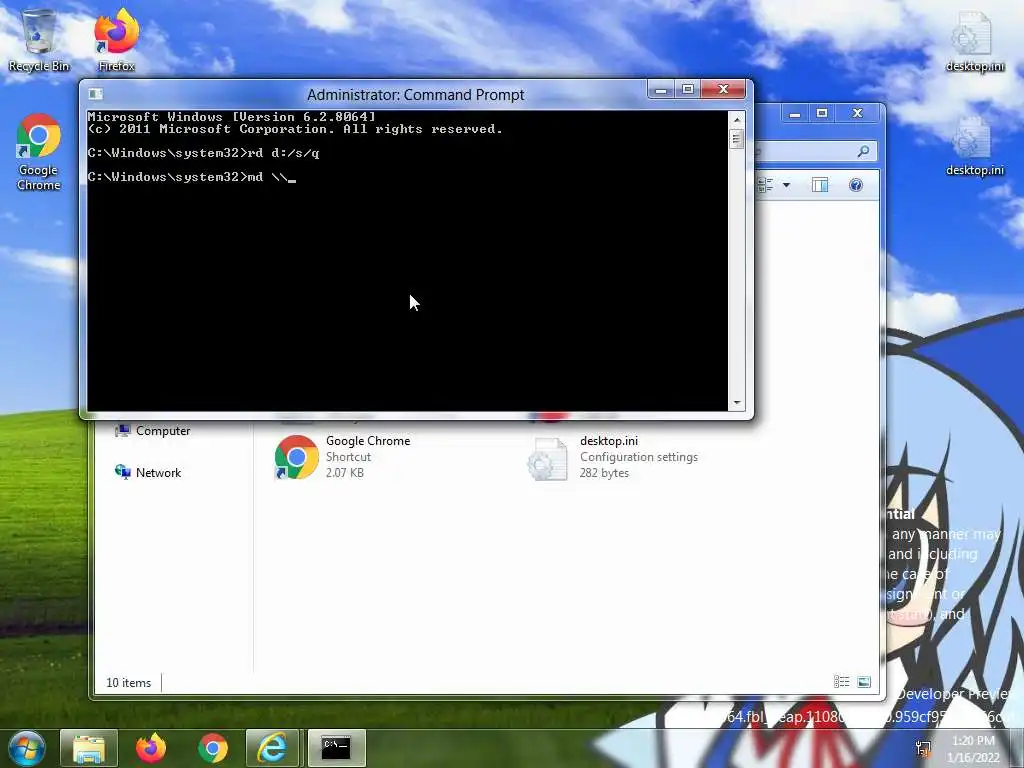Open the Firefox desktop shortcut
Image resolution: width=1024 pixels, height=768 pixels.
click(116, 40)
